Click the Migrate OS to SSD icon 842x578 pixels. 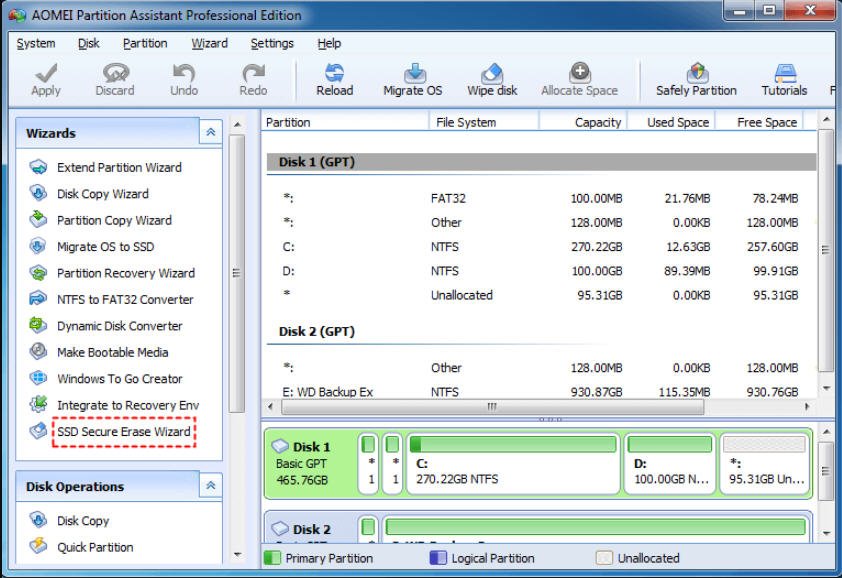click(x=38, y=247)
